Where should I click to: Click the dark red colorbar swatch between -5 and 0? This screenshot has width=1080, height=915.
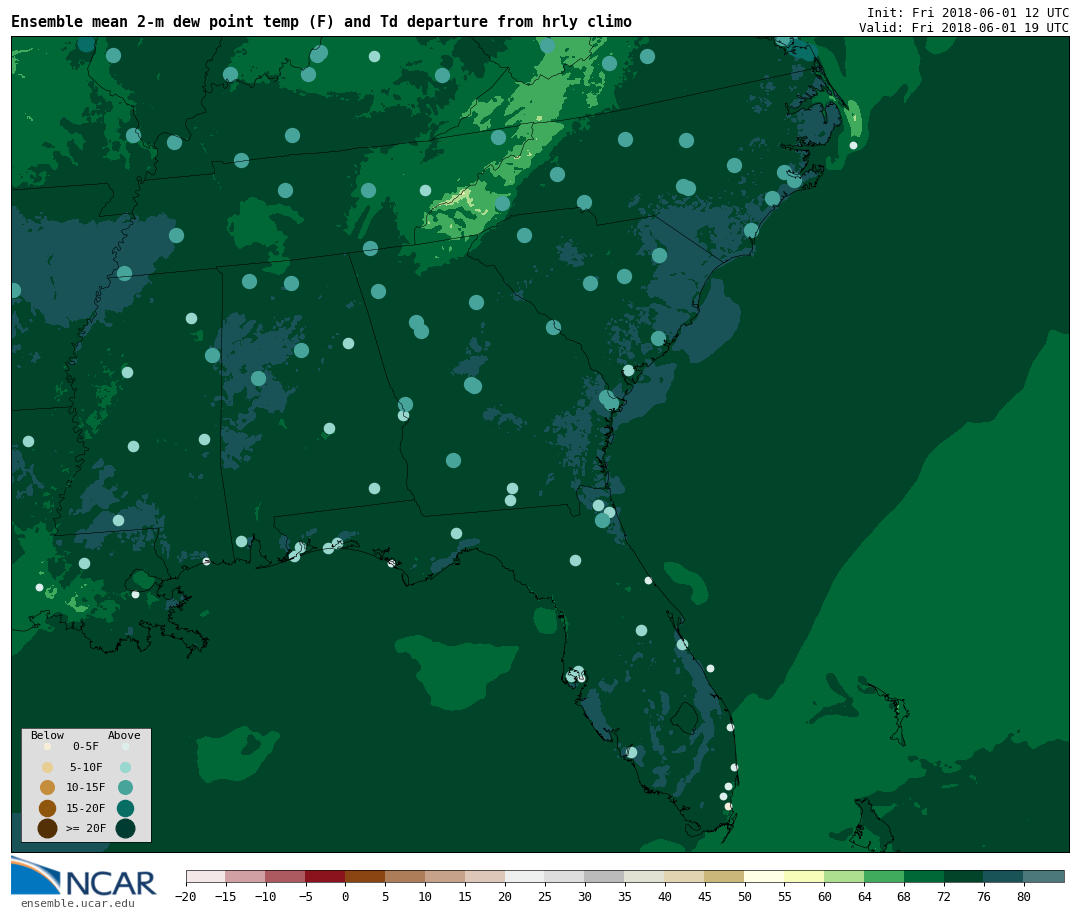click(x=325, y=876)
